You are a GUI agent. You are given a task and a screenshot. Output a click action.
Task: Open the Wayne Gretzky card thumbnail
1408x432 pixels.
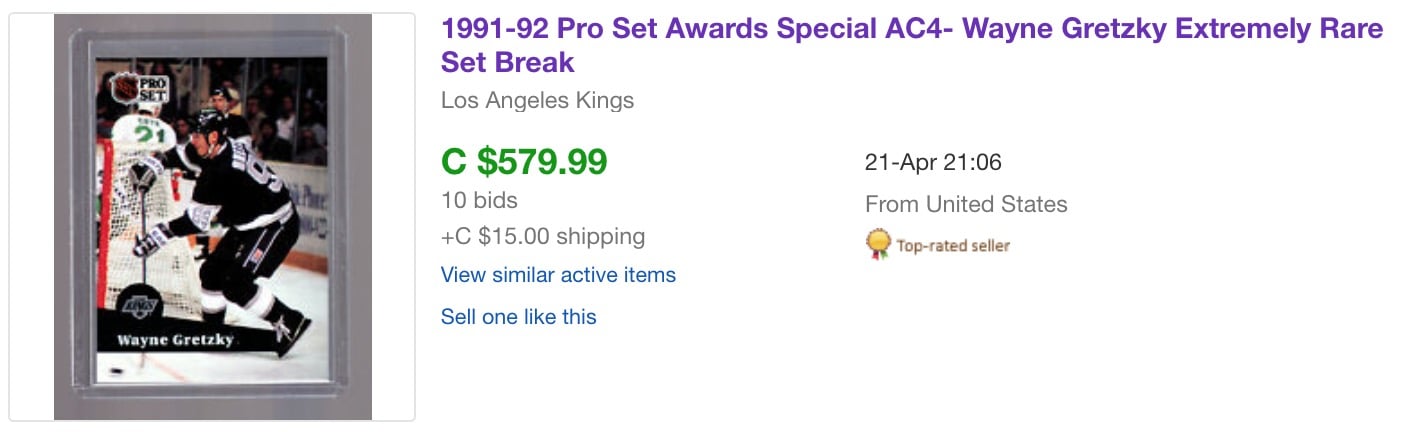[212, 217]
